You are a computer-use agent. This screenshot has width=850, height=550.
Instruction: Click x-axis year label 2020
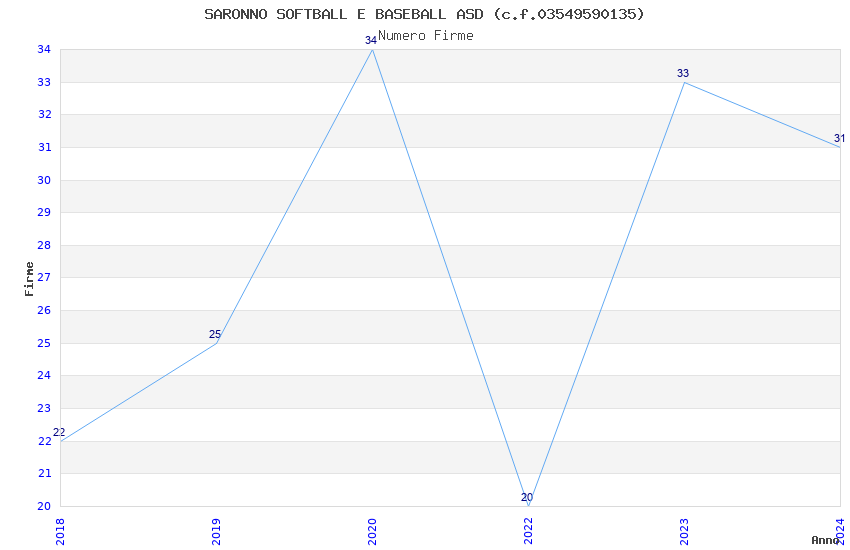(x=372, y=531)
